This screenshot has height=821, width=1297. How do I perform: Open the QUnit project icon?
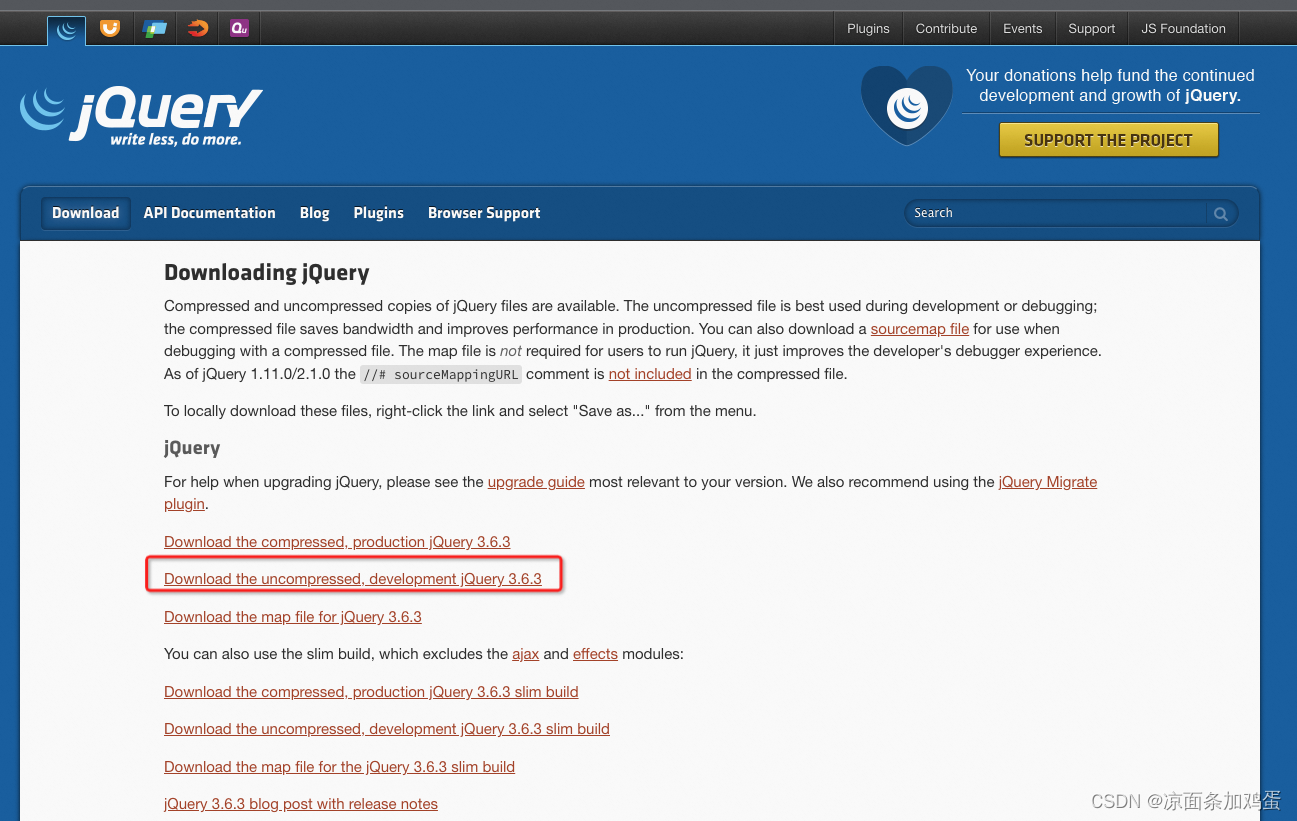coord(239,29)
